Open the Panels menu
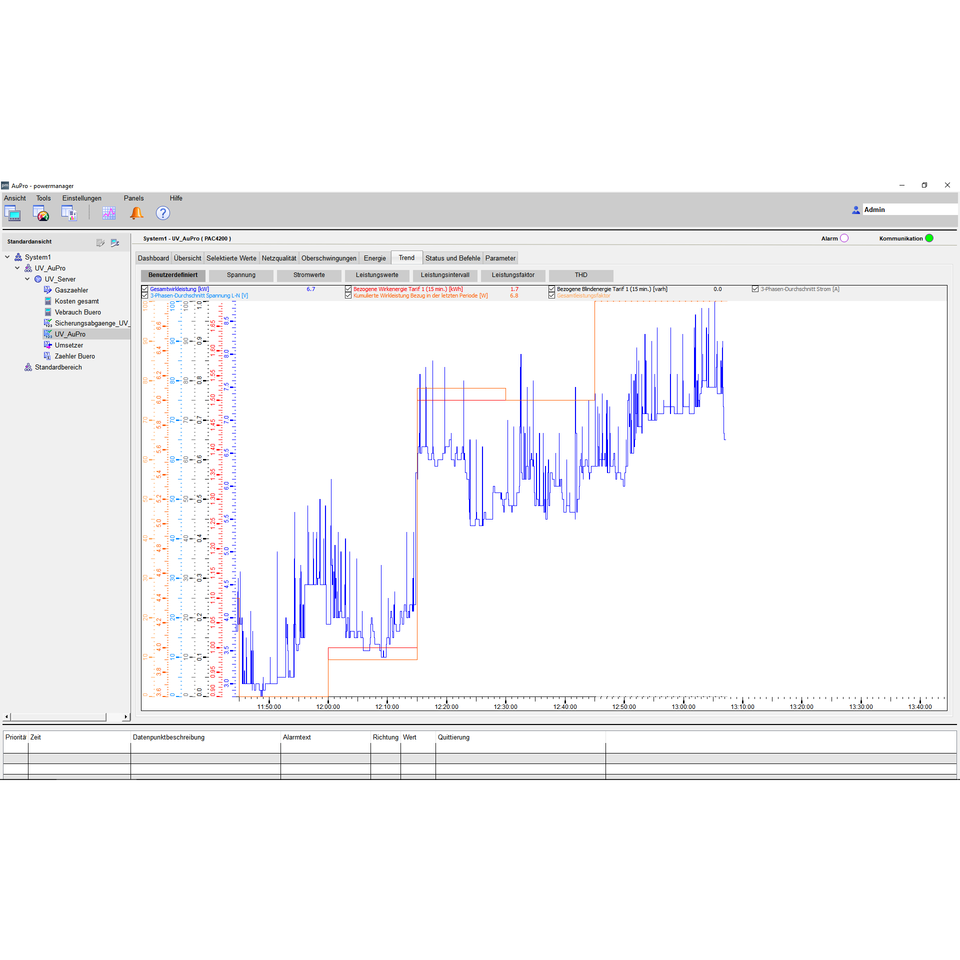 (x=133, y=198)
